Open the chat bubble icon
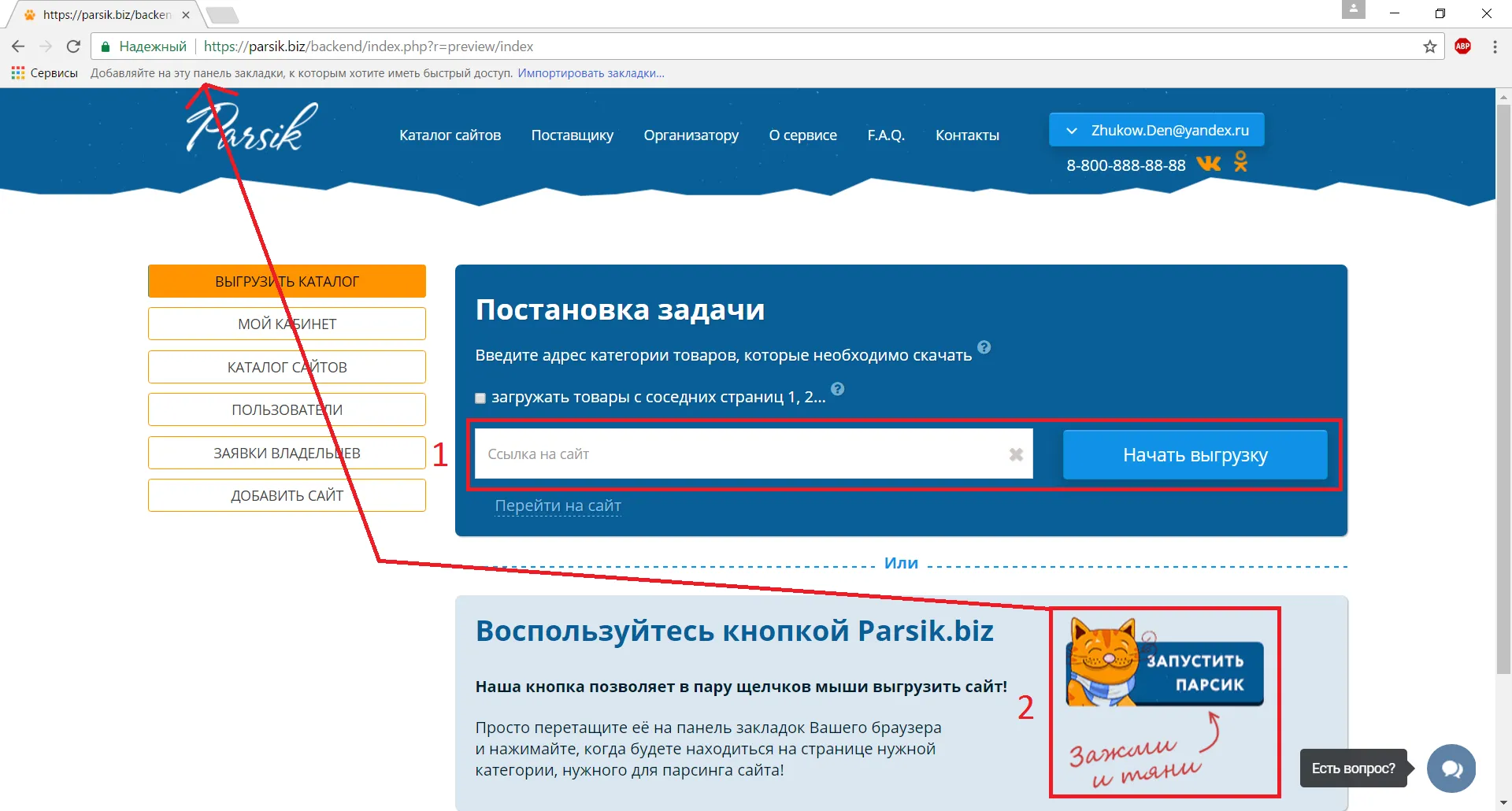This screenshot has width=1512, height=811. pos(1451,768)
